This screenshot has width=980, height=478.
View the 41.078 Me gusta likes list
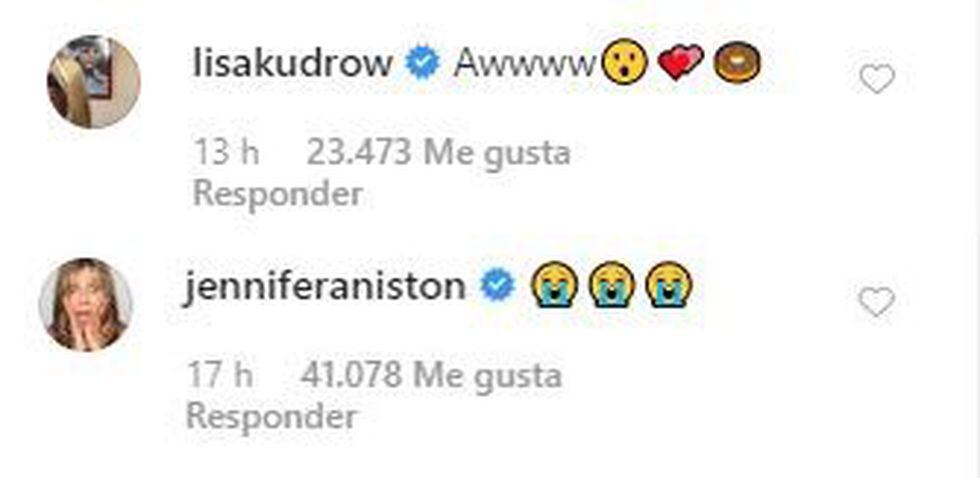(x=431, y=376)
